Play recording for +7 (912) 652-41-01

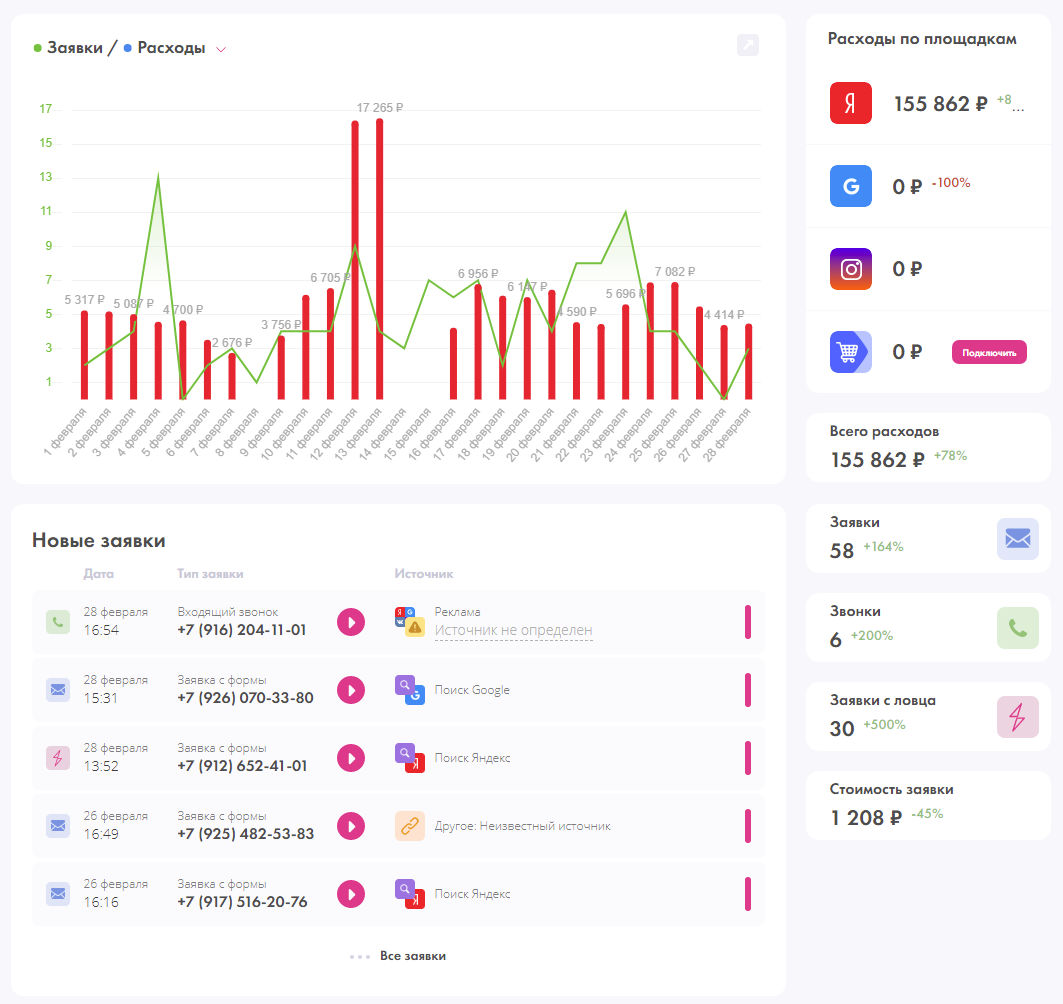click(x=351, y=758)
